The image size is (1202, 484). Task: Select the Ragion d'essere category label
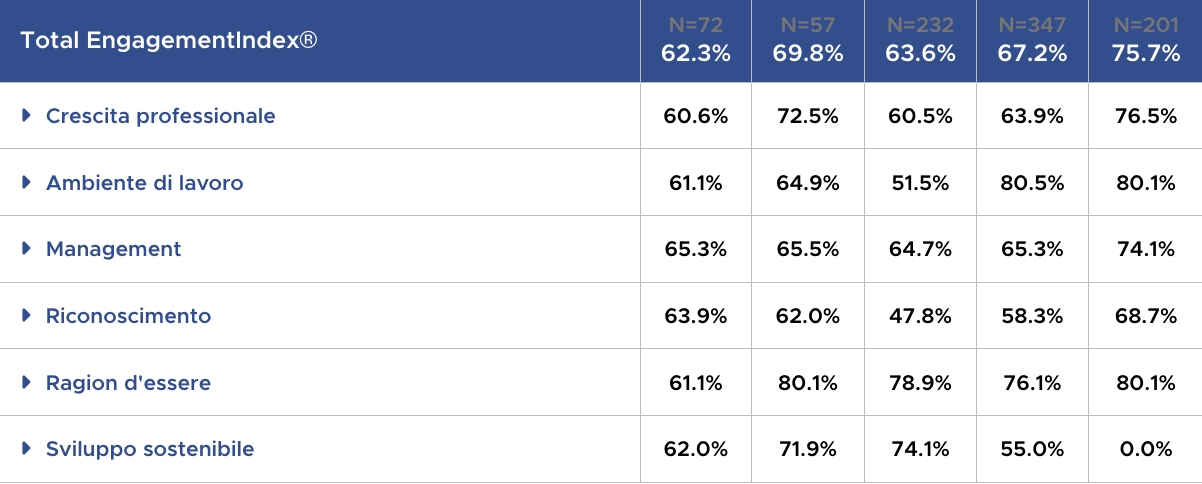tap(128, 383)
